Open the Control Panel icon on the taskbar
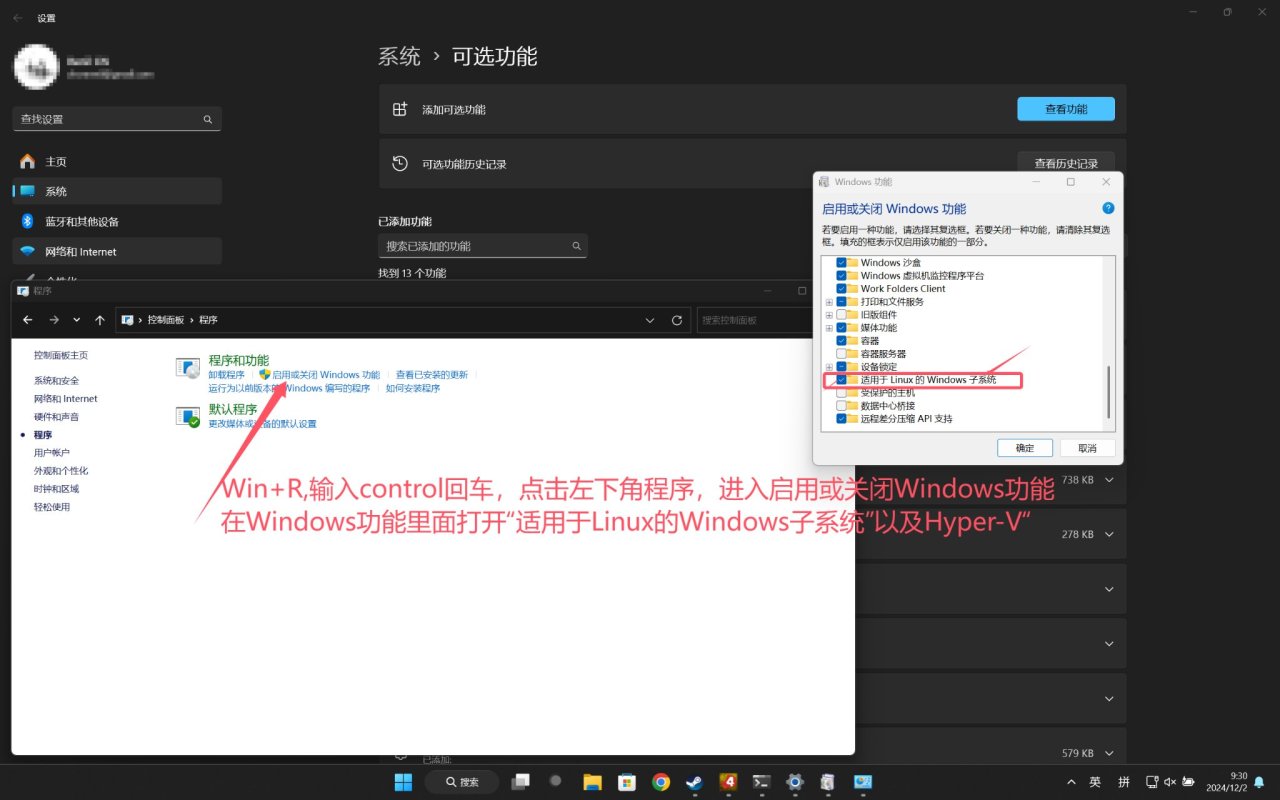 (x=862, y=782)
